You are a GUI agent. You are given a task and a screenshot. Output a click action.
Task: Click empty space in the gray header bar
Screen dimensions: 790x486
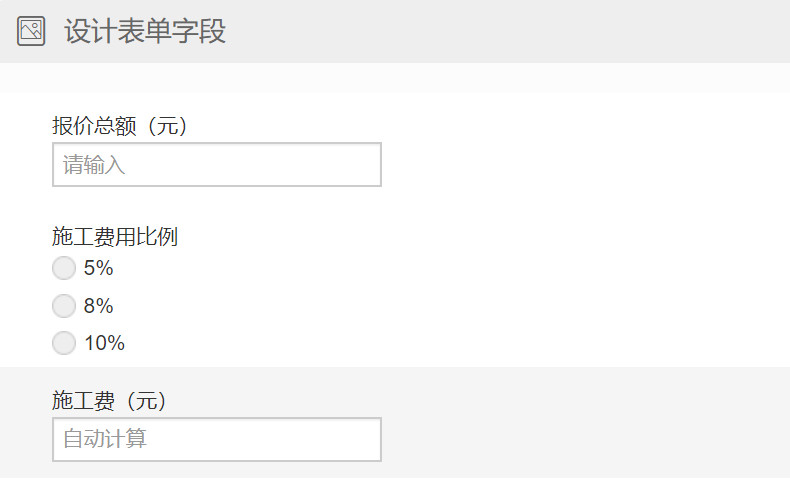click(504, 31)
